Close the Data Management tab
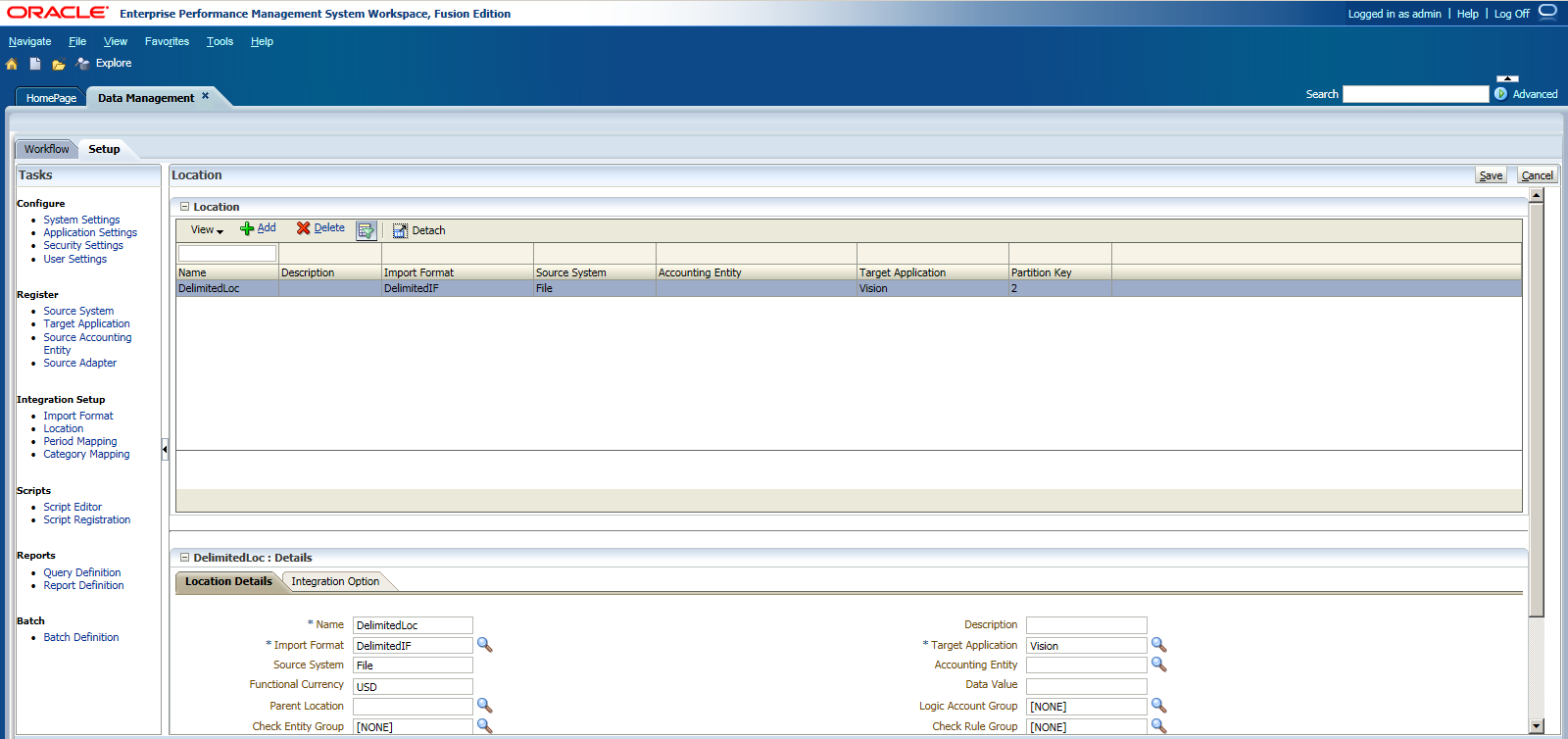 (x=205, y=96)
